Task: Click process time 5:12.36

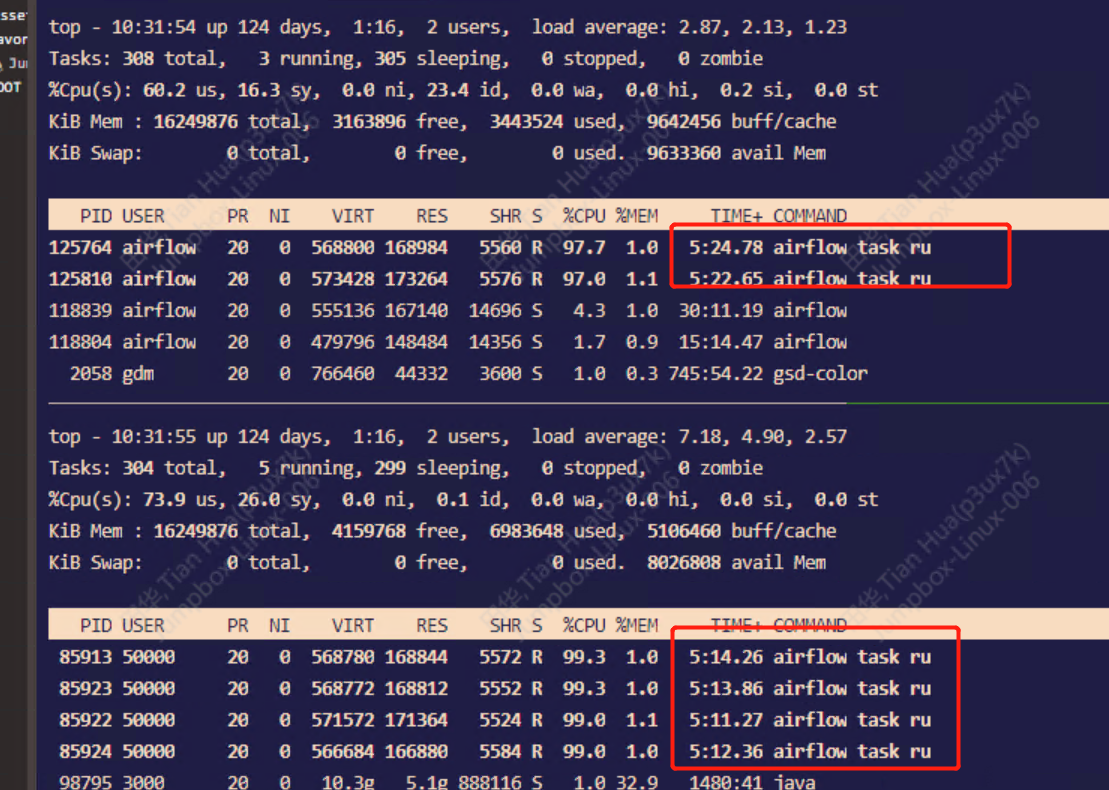Action: [x=726, y=751]
